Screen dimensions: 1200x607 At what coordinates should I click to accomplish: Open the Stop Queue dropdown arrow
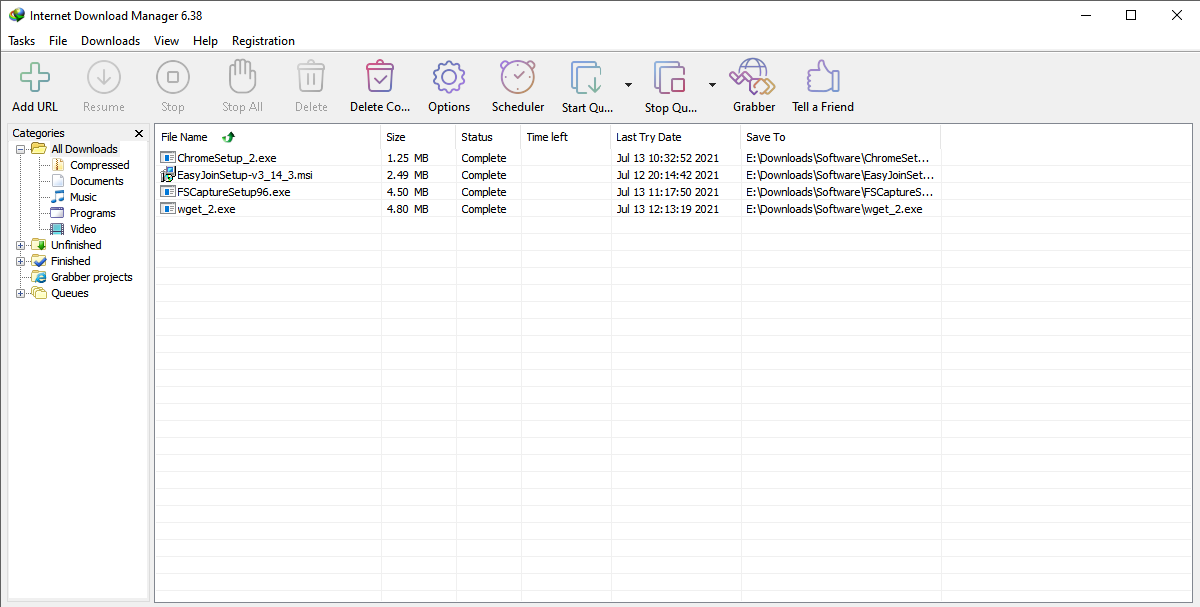pos(712,85)
